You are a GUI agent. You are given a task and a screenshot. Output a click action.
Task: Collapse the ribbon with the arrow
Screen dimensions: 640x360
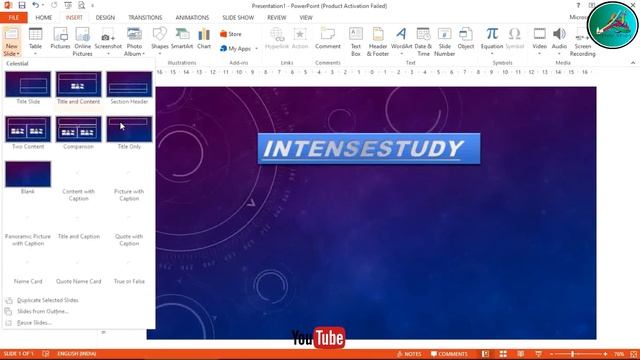tap(633, 62)
